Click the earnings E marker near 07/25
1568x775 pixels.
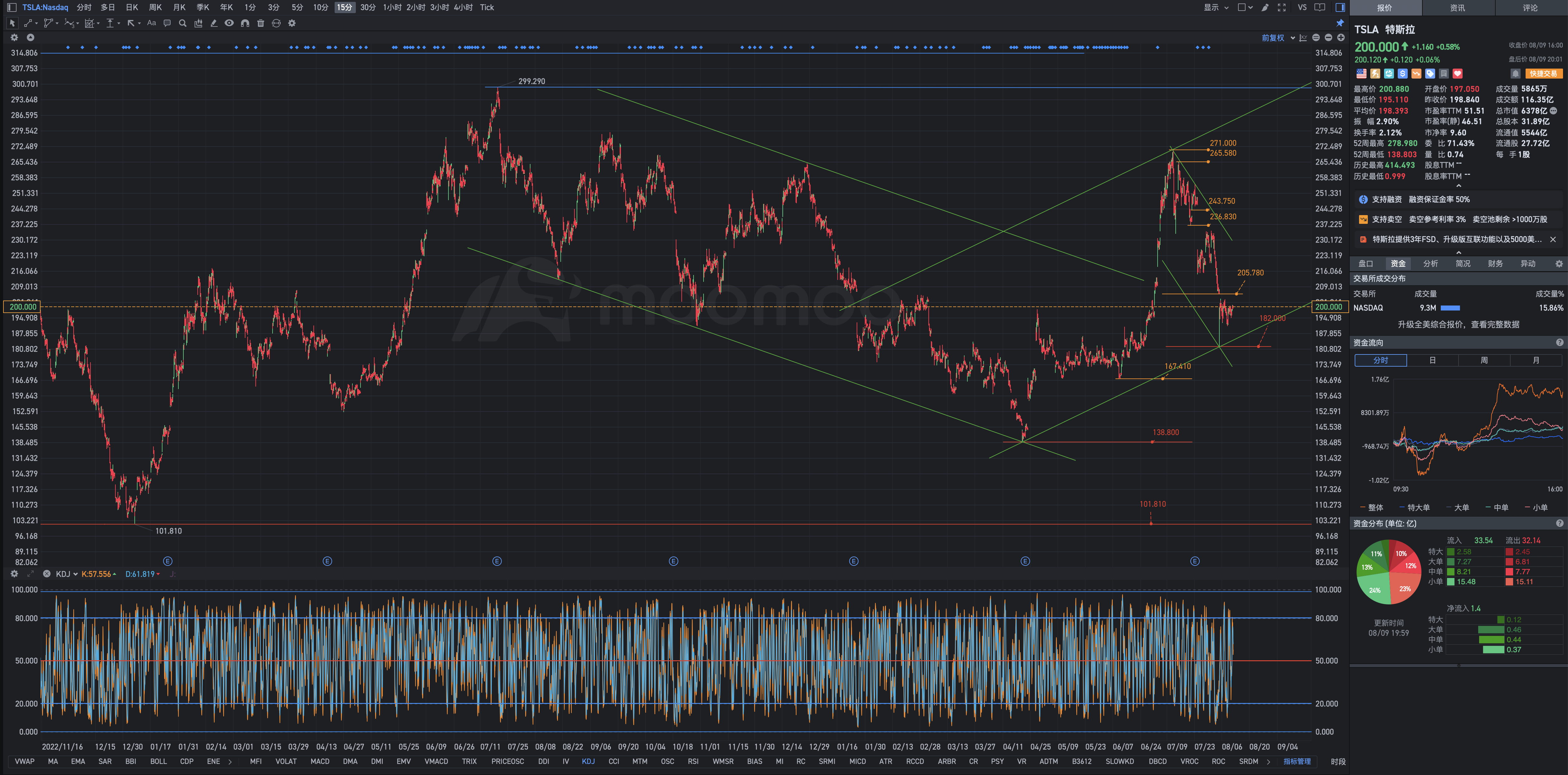tap(497, 561)
